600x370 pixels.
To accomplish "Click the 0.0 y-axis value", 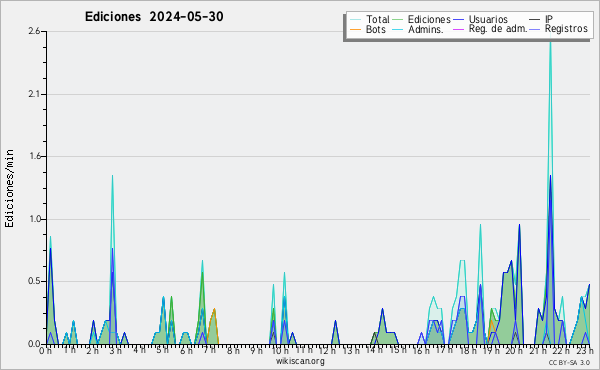I will (34, 344).
